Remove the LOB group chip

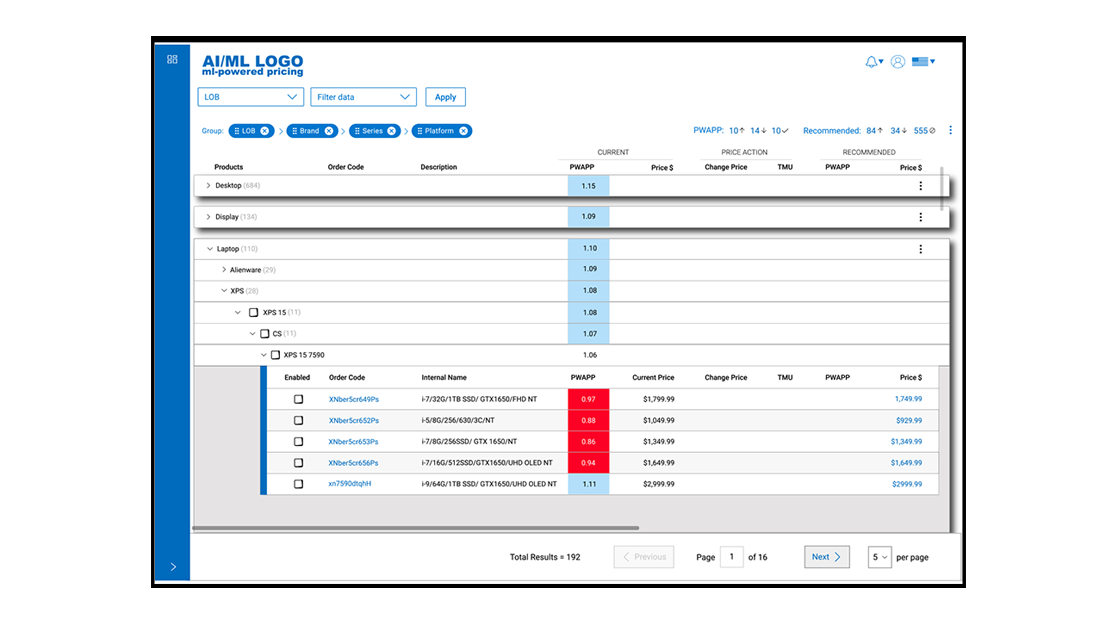point(265,131)
